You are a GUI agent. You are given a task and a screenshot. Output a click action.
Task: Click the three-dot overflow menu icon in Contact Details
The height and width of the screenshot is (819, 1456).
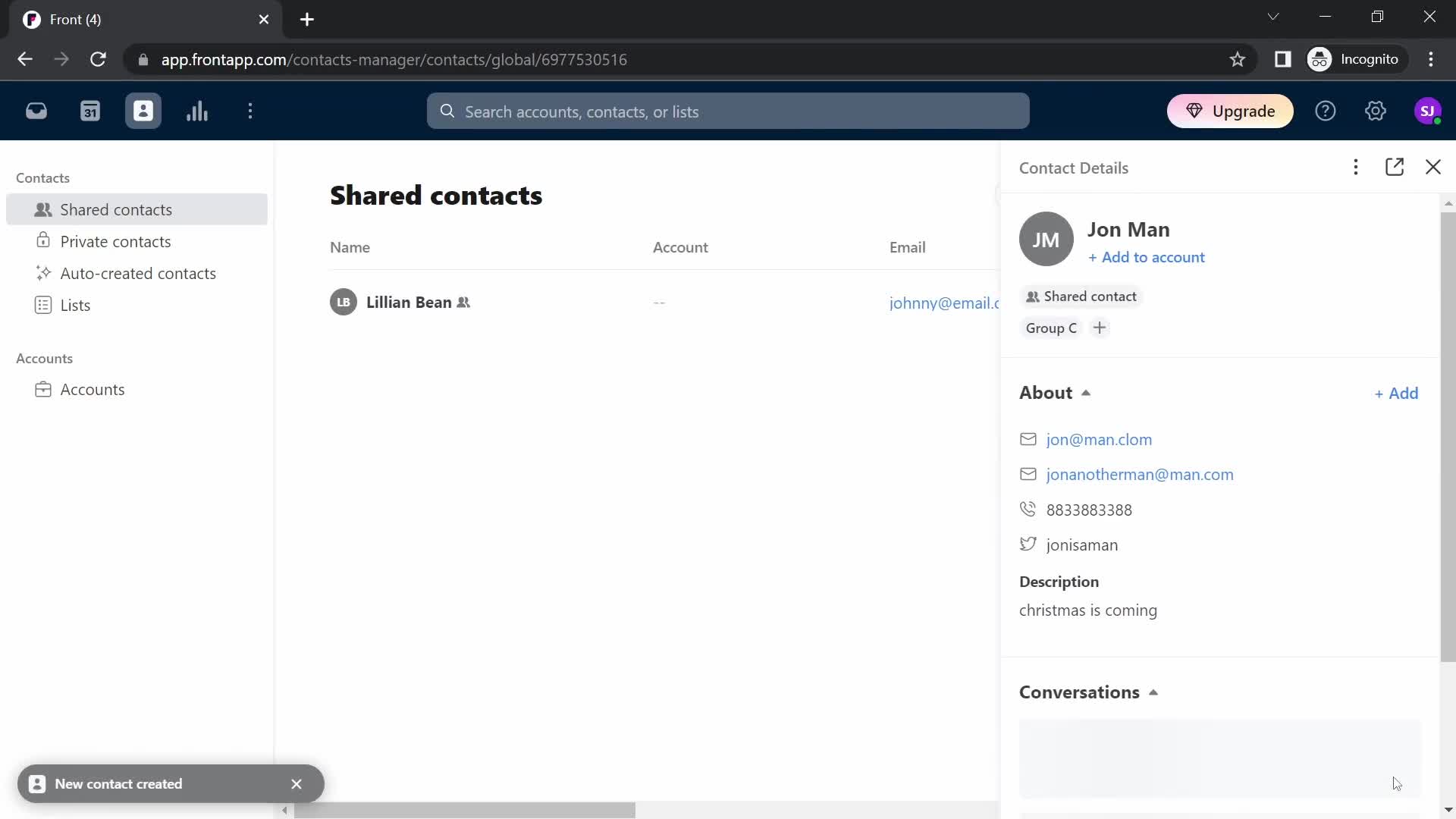(x=1356, y=167)
